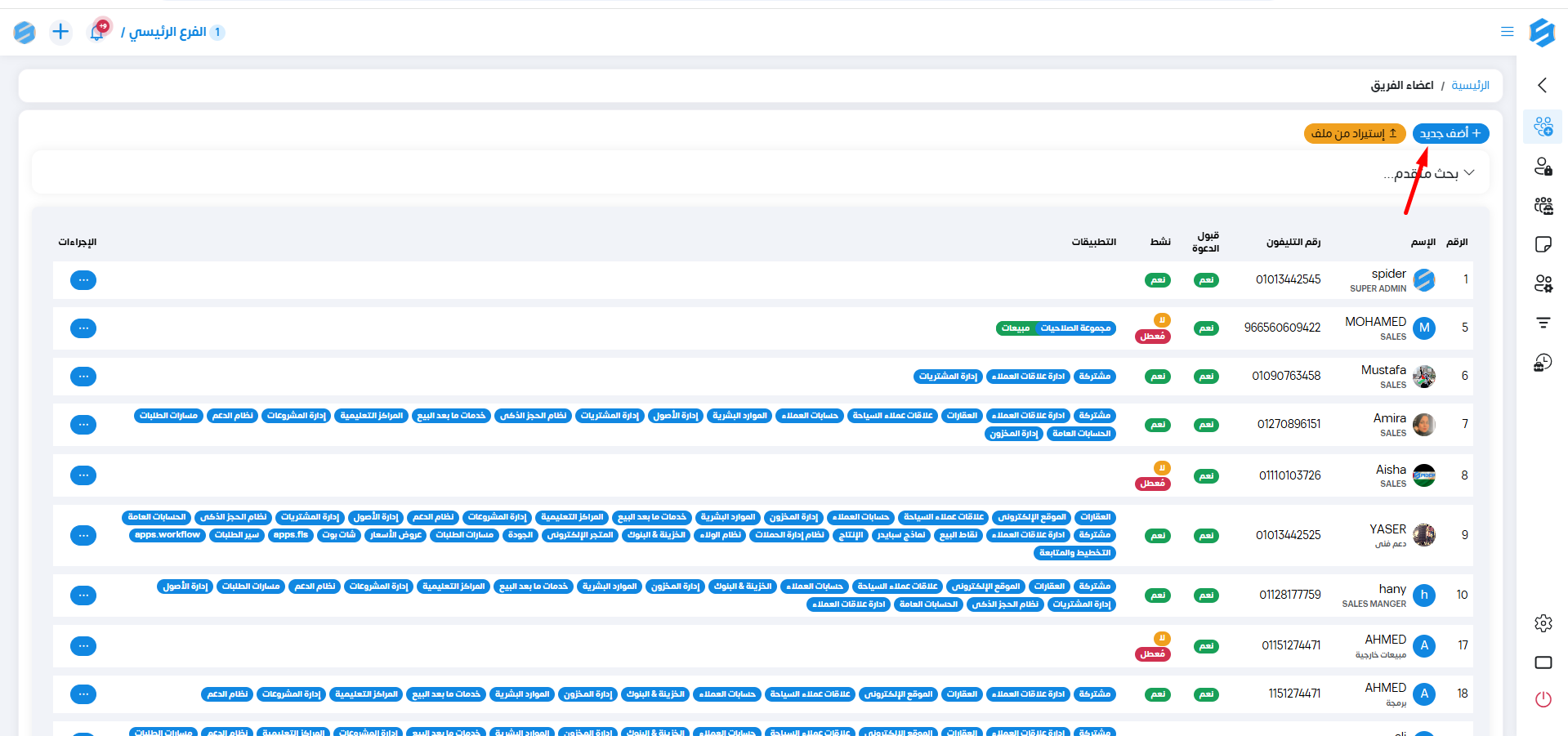The image size is (1568, 736).
Task: Open the user profile avatar in the header
Action: (x=25, y=32)
